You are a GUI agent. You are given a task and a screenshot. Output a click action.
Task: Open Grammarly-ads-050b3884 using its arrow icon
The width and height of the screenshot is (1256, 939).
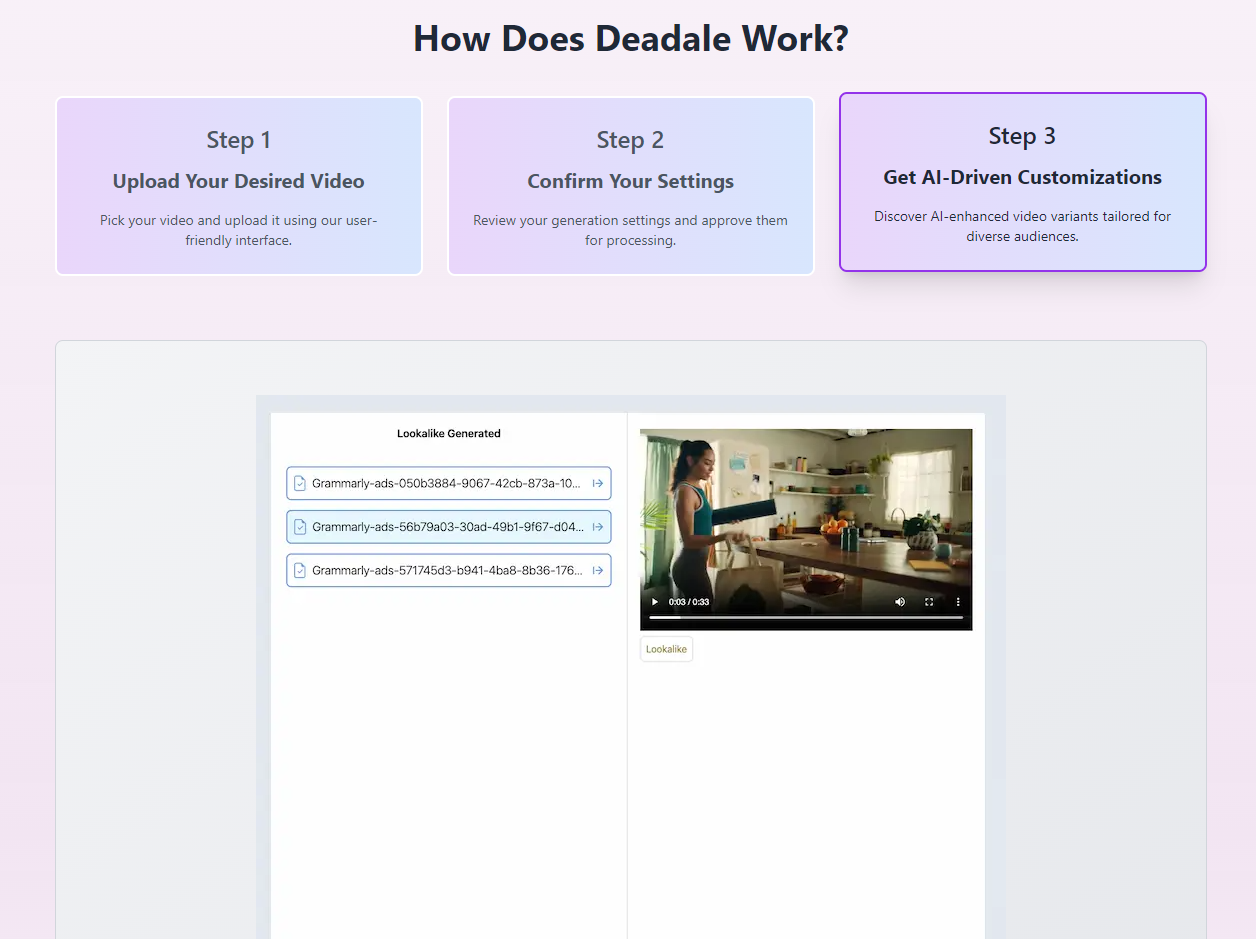pyautogui.click(x=598, y=483)
